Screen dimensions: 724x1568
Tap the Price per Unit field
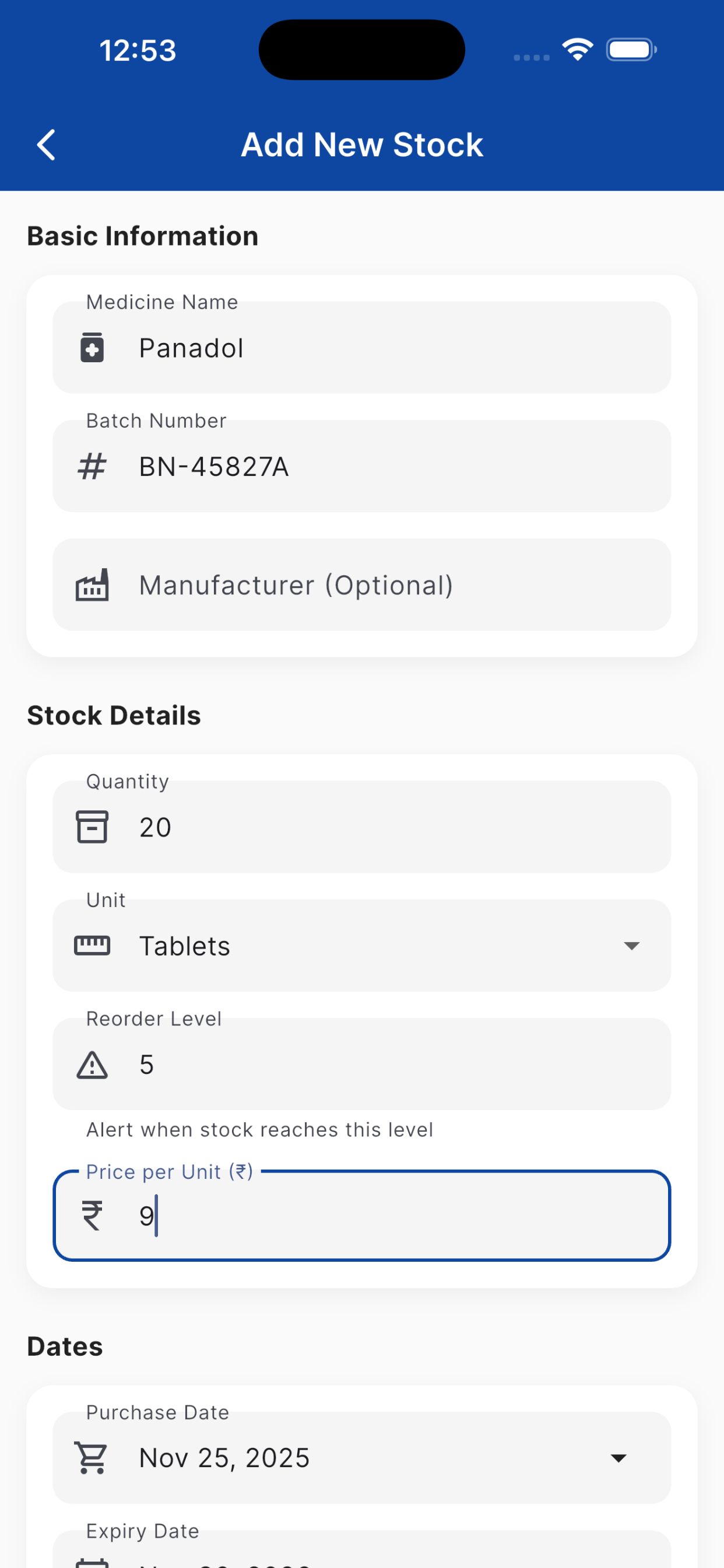coord(389,1216)
